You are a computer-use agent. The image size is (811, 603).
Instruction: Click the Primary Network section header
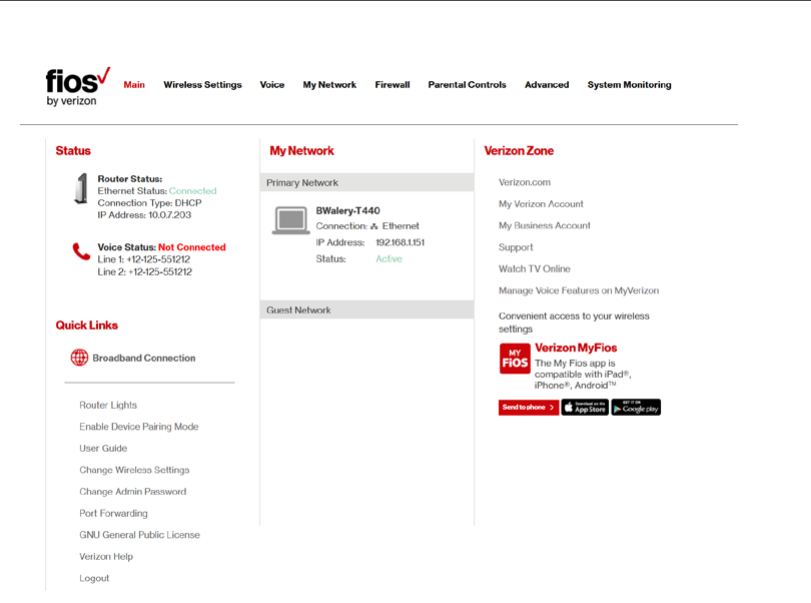click(x=367, y=183)
